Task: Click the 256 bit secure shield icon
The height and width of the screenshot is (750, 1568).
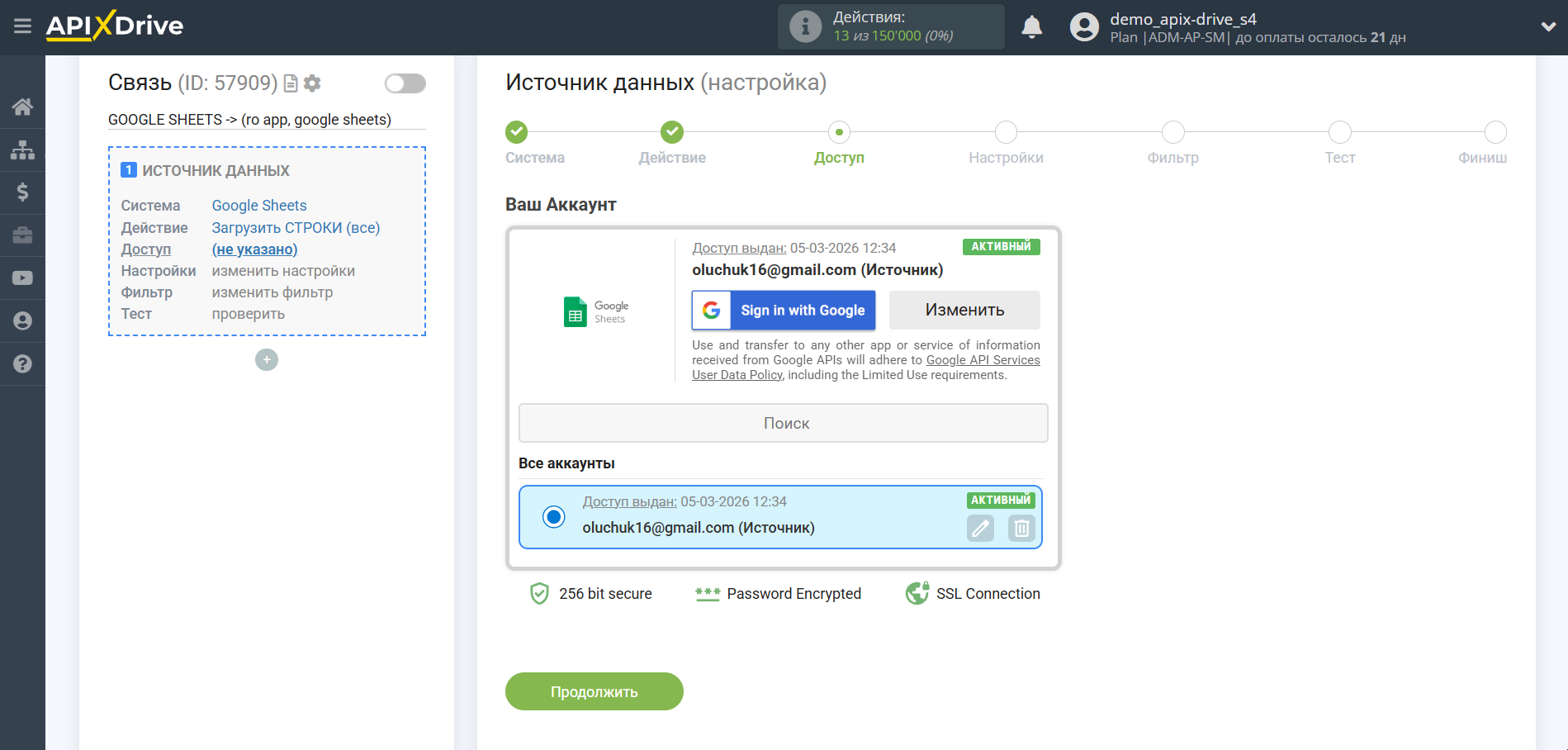Action: click(539, 594)
